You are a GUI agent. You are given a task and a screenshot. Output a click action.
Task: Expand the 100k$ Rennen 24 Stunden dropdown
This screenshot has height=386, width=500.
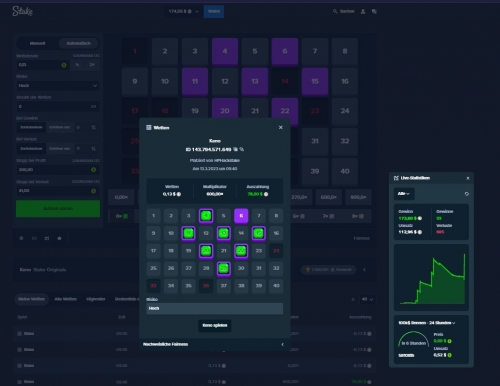(x=427, y=323)
